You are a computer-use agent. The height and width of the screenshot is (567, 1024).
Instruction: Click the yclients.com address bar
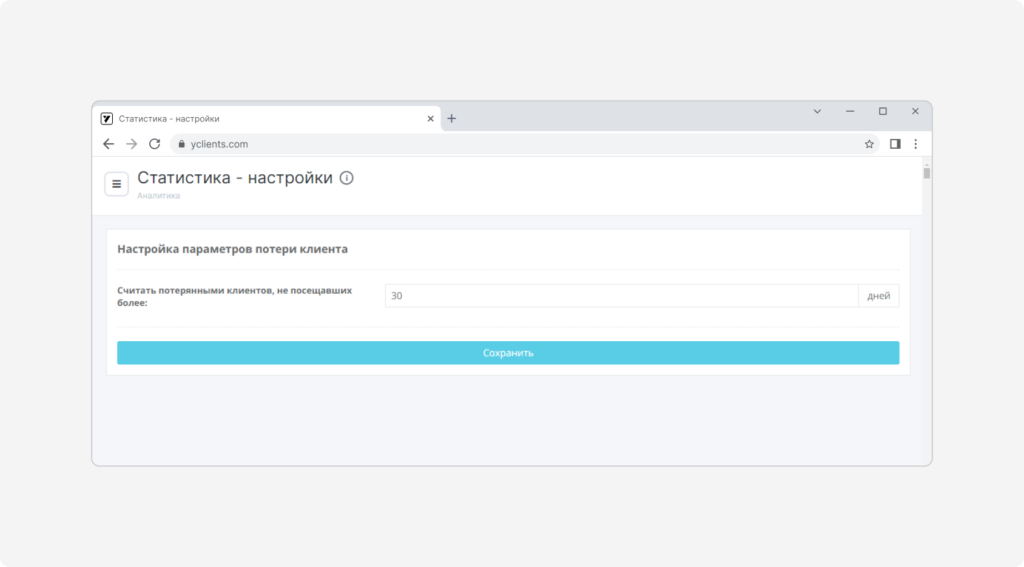pyautogui.click(x=516, y=144)
